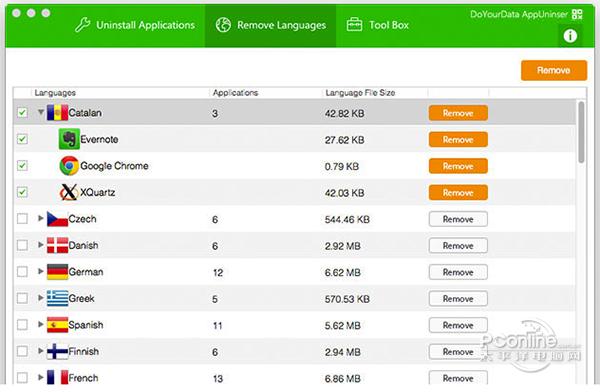Click the Spanish flag icon
The height and width of the screenshot is (392, 600).
[x=57, y=325]
